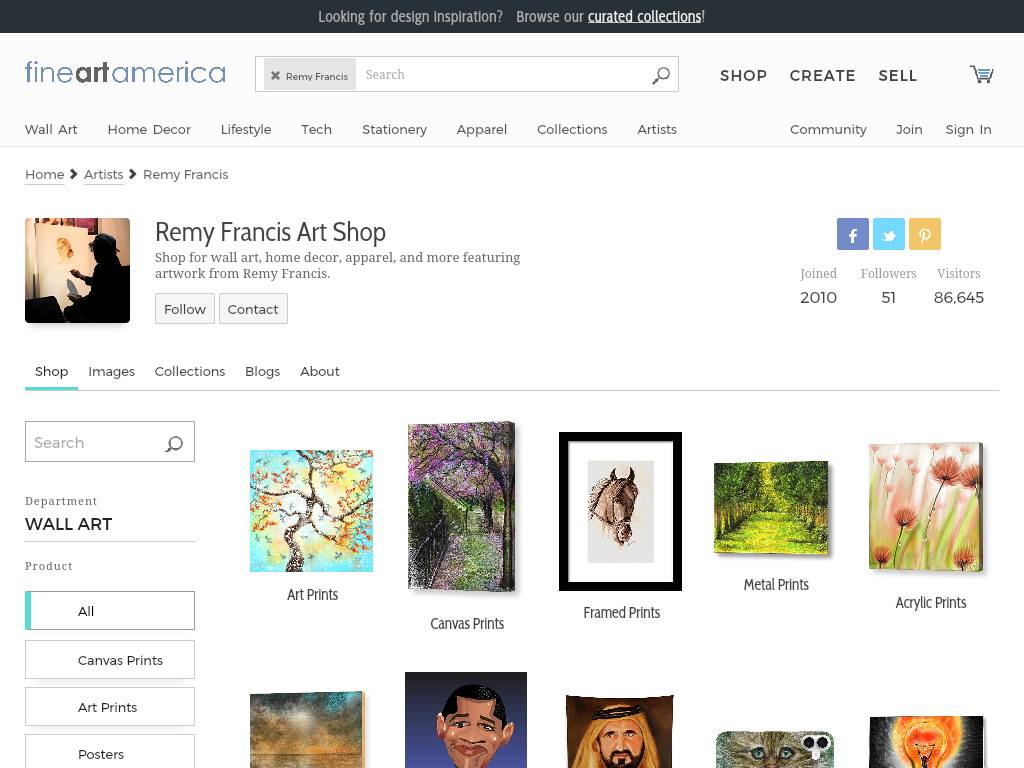Expand the SHOP header menu
This screenshot has height=768, width=1024.
743,76
